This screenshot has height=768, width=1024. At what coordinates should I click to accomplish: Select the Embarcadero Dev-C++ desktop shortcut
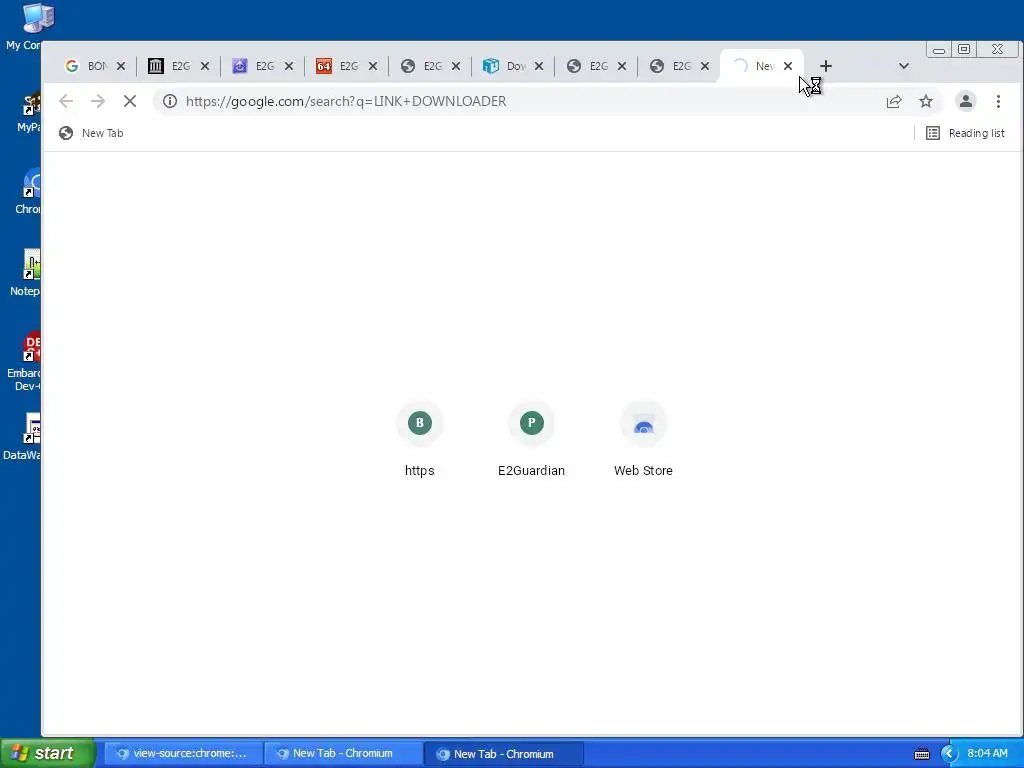click(x=24, y=362)
